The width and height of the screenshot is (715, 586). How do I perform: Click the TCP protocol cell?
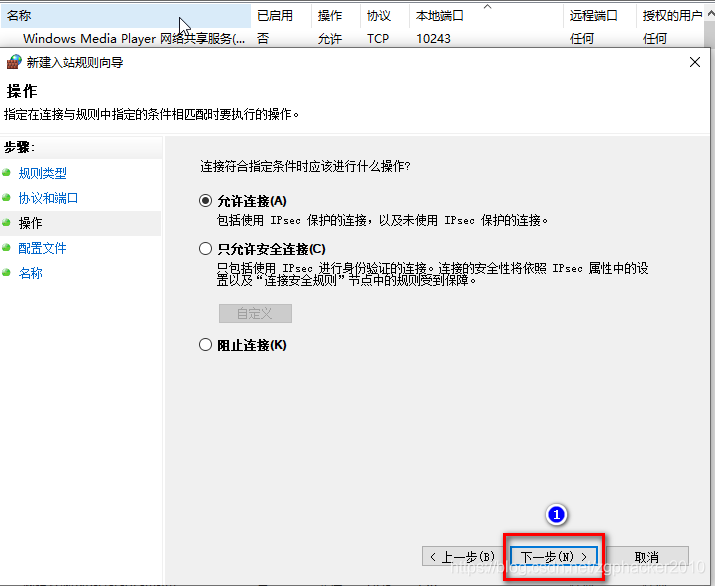(x=378, y=38)
